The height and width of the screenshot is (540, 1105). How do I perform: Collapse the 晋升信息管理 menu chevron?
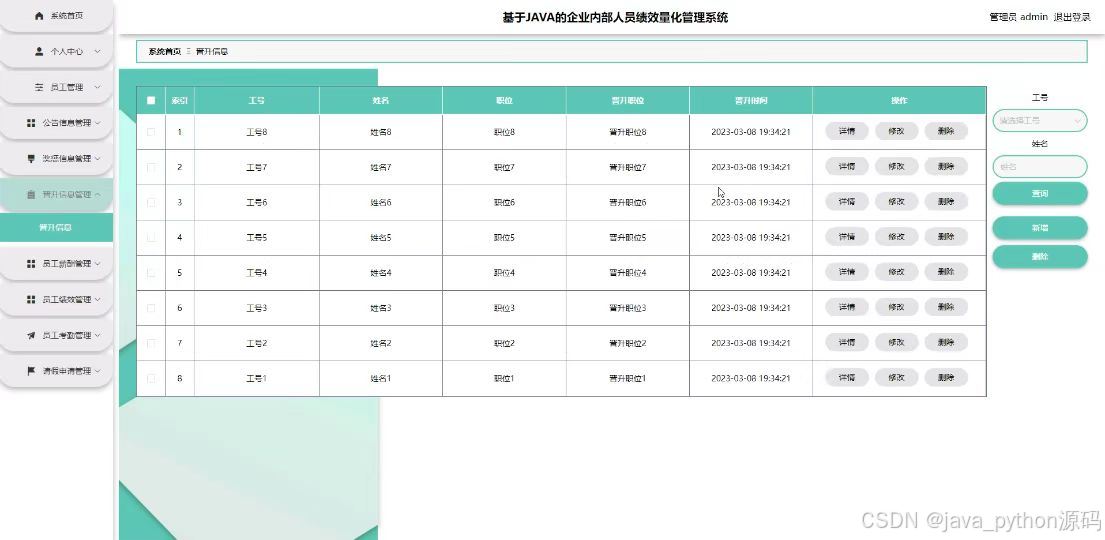click(x=97, y=195)
